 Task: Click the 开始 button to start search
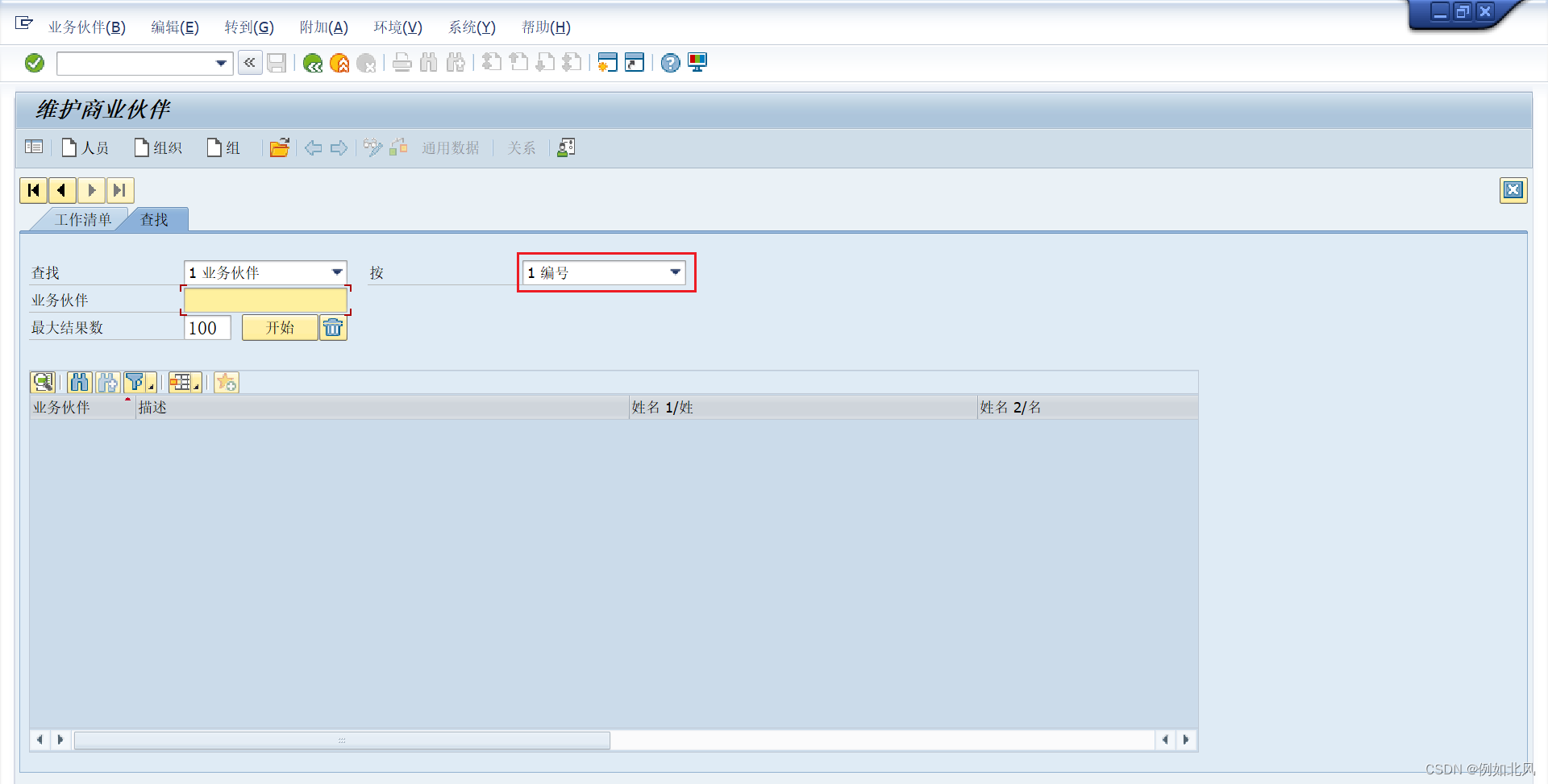(280, 327)
